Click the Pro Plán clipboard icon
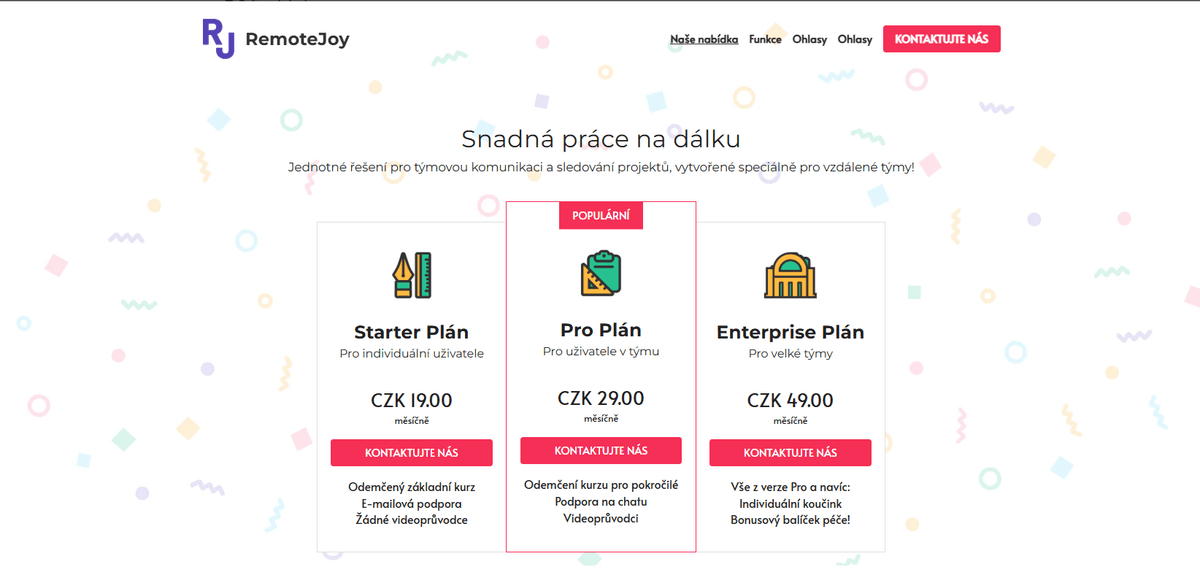The width and height of the screenshot is (1200, 569). 601,273
